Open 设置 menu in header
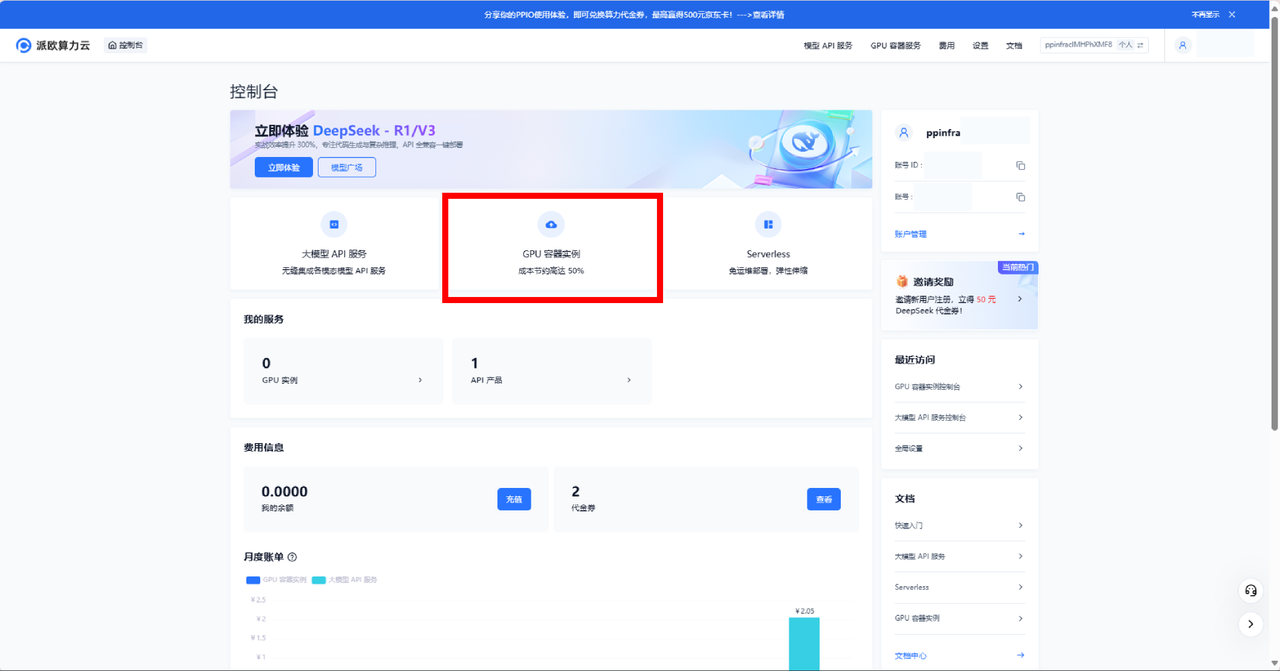Viewport: 1280px width, 671px height. [980, 45]
